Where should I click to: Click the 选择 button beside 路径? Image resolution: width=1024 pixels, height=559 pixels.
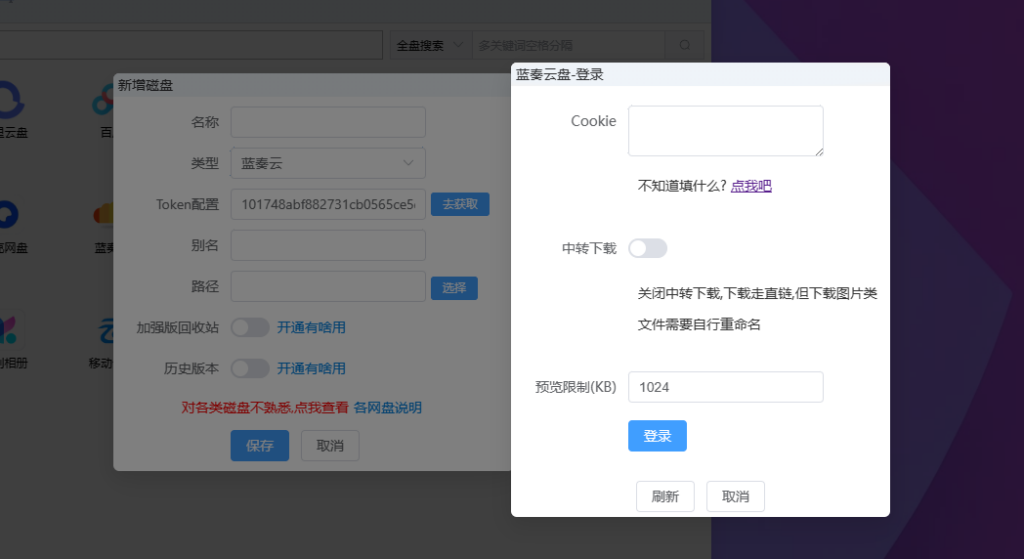coord(454,288)
